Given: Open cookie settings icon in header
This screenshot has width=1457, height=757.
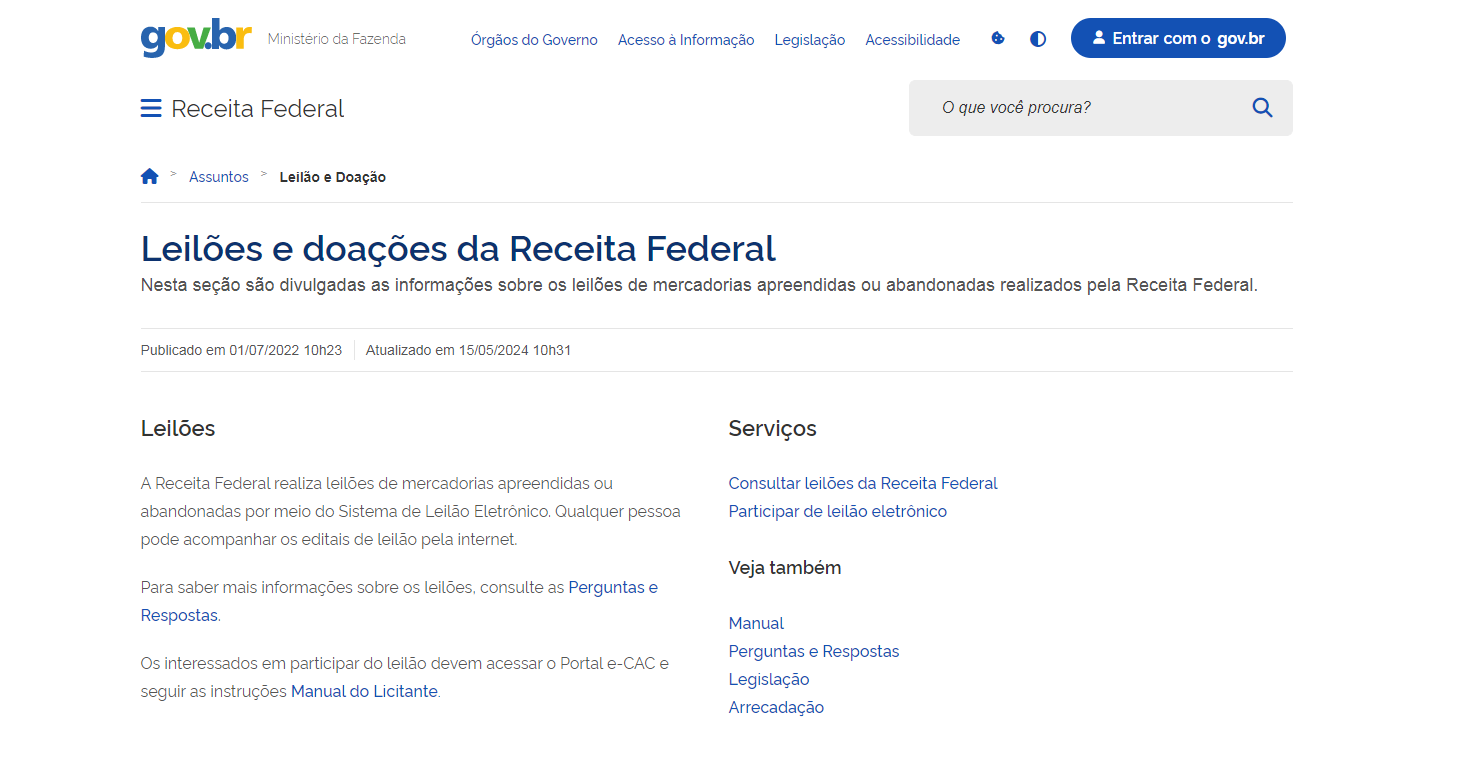Looking at the screenshot, I should click(x=997, y=39).
